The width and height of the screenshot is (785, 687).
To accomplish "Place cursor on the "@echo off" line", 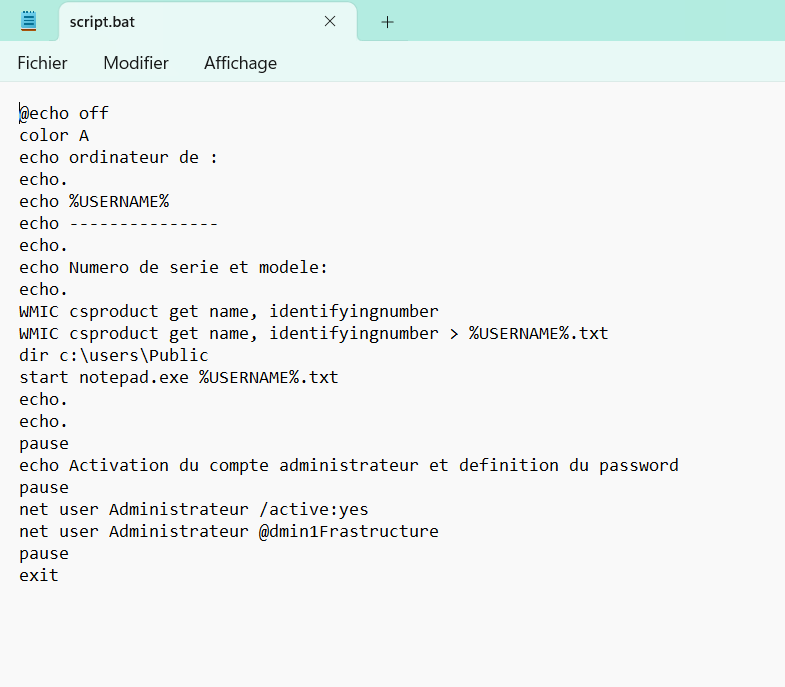I will coord(64,113).
